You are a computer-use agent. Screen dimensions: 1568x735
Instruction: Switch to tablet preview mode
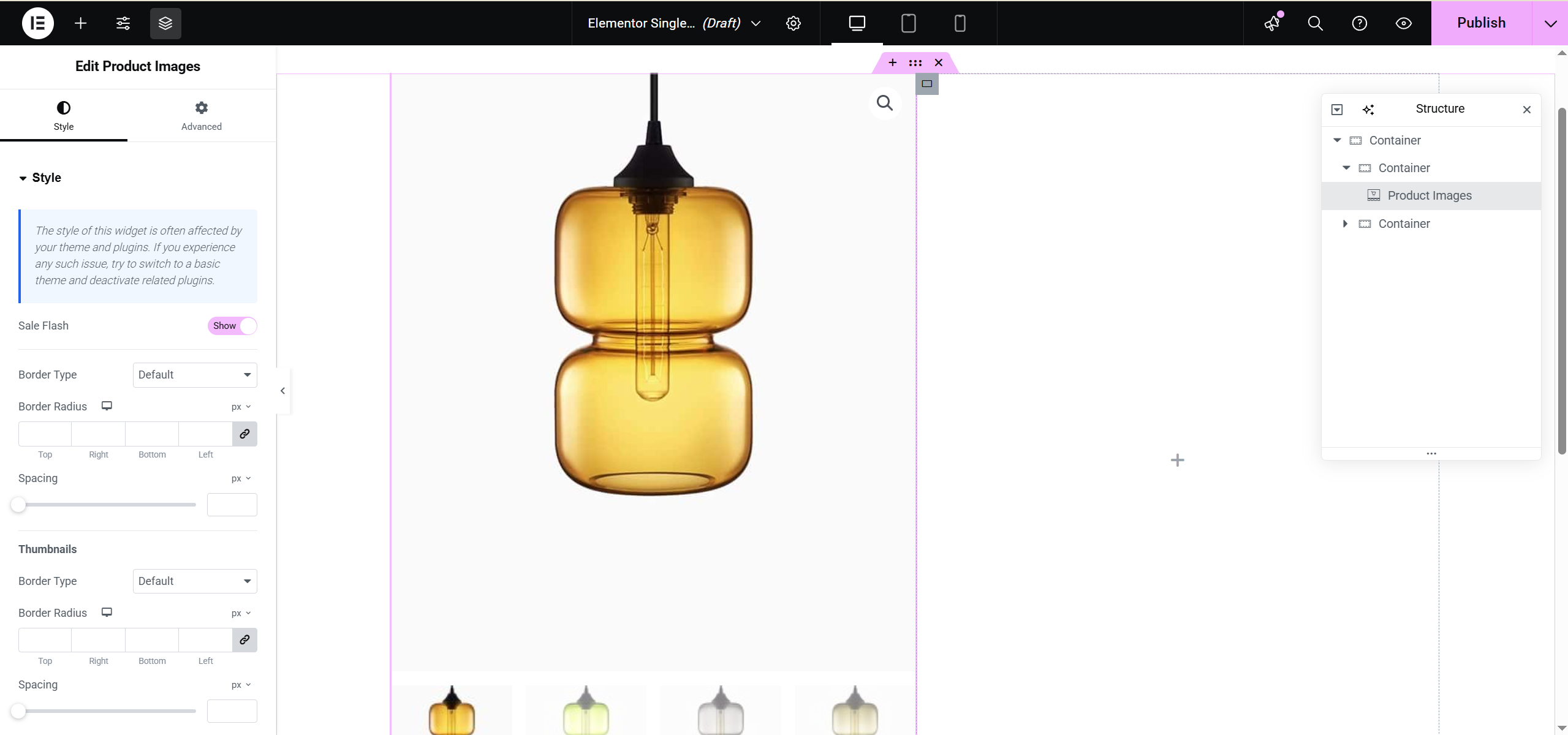pos(908,23)
